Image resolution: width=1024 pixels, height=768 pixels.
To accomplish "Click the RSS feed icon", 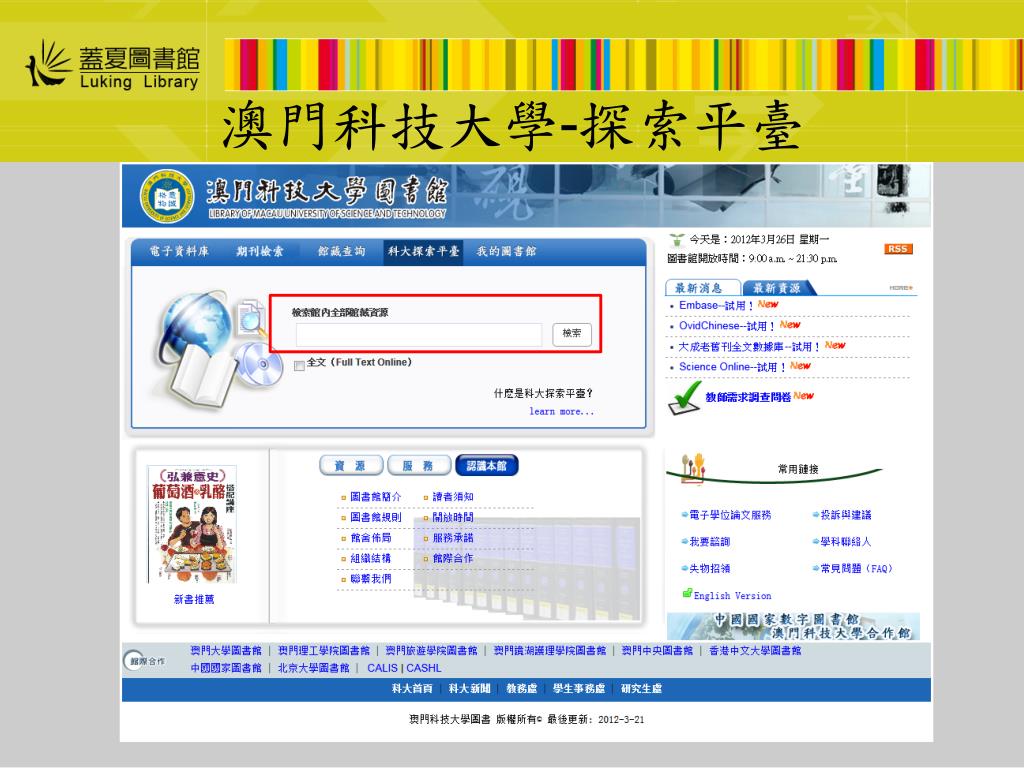I will pyautogui.click(x=899, y=249).
